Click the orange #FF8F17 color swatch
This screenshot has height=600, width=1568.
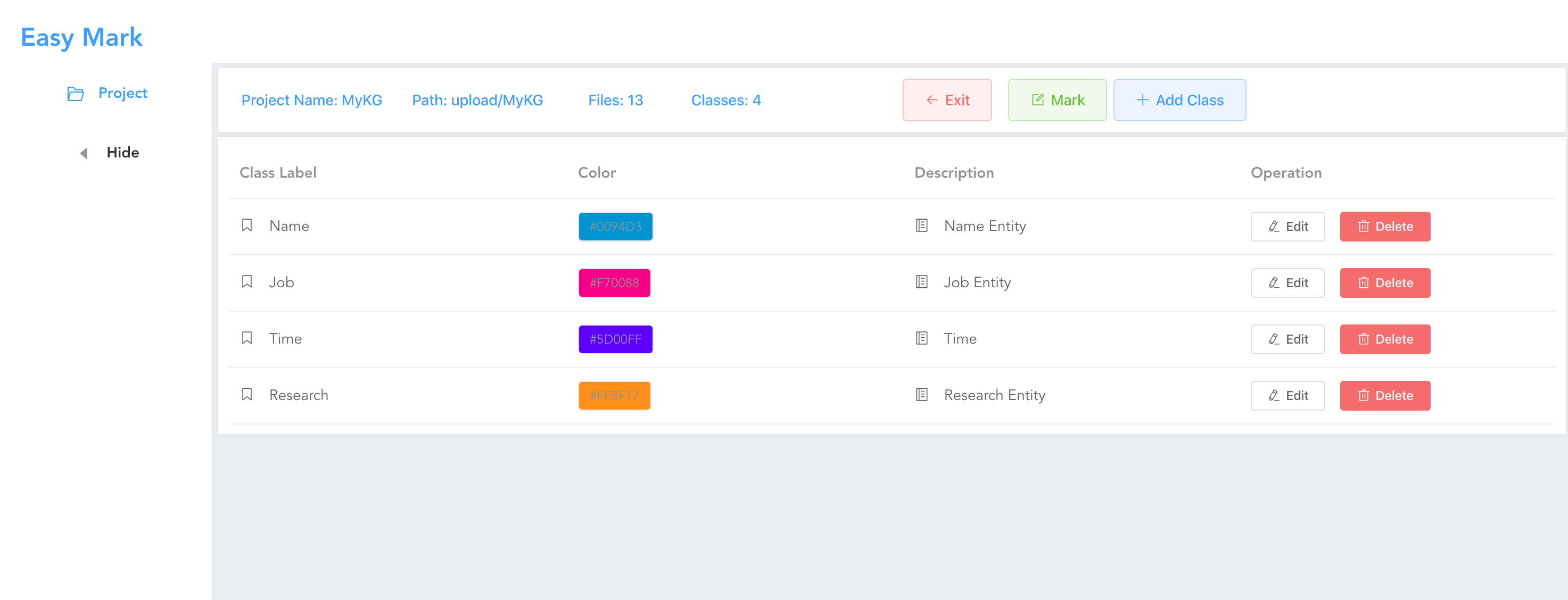614,396
